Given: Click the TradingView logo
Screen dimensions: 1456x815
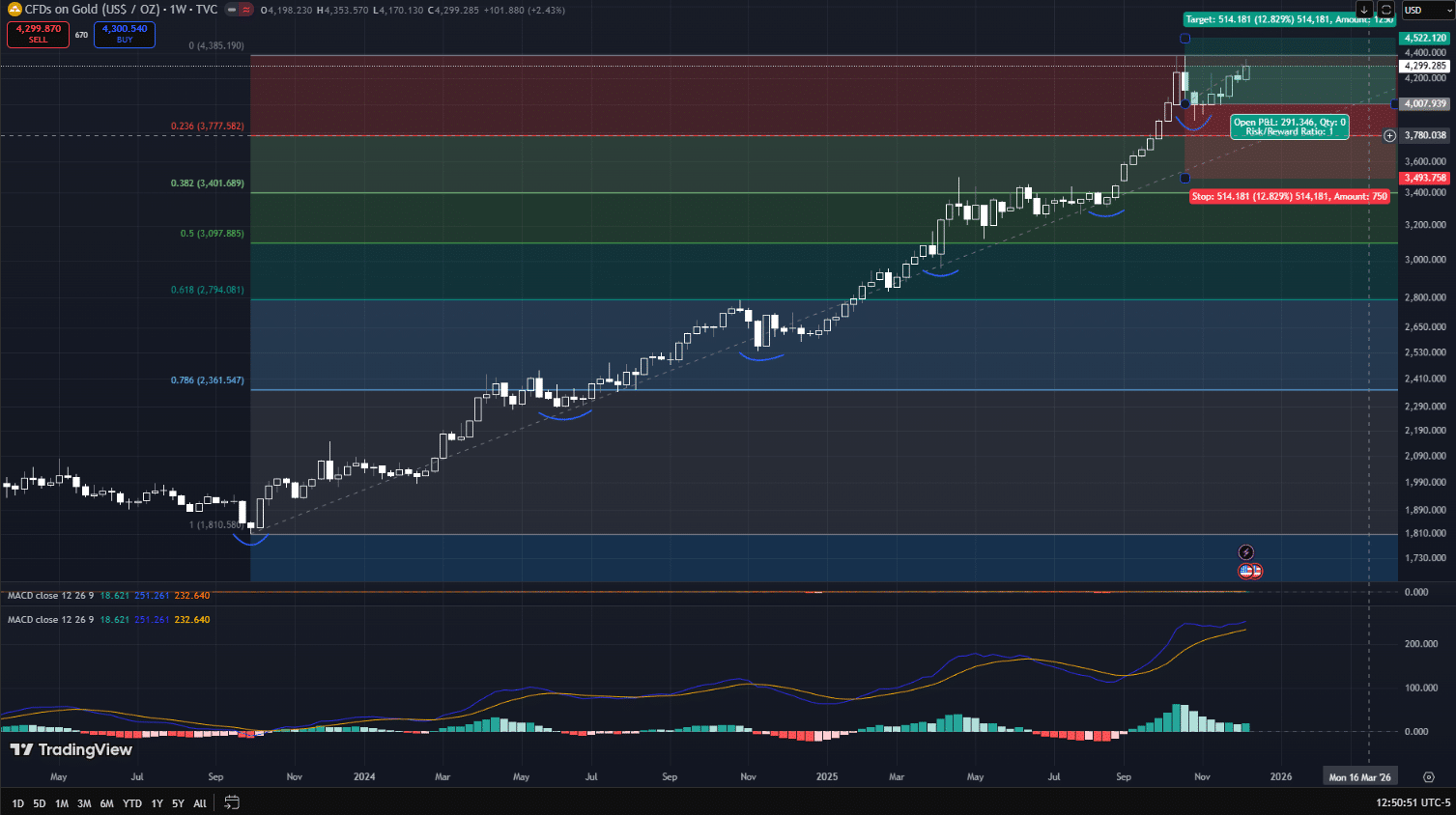Looking at the screenshot, I should point(71,749).
